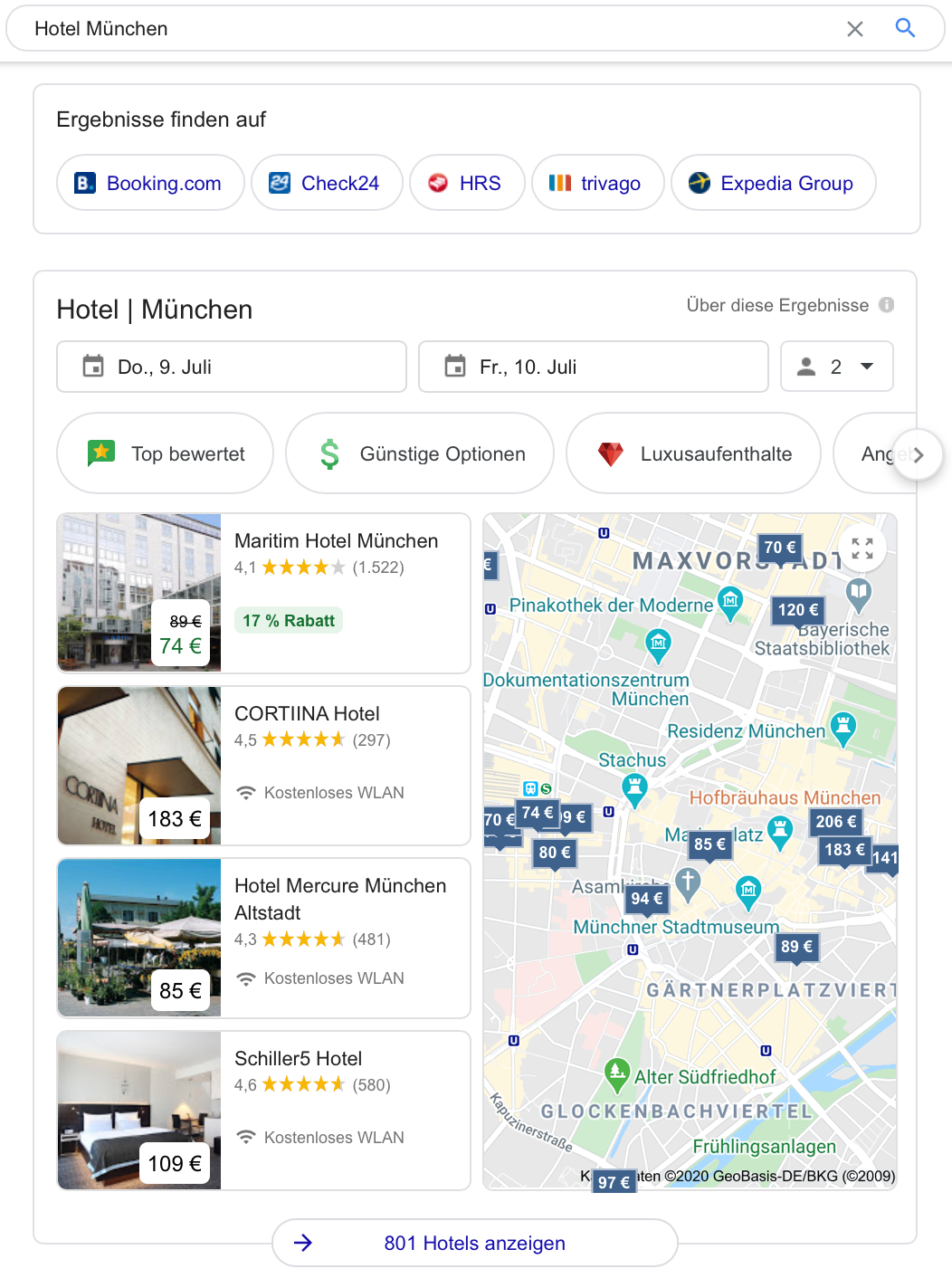Click the CORTIINA Hotel 183 € price tag

175,819
